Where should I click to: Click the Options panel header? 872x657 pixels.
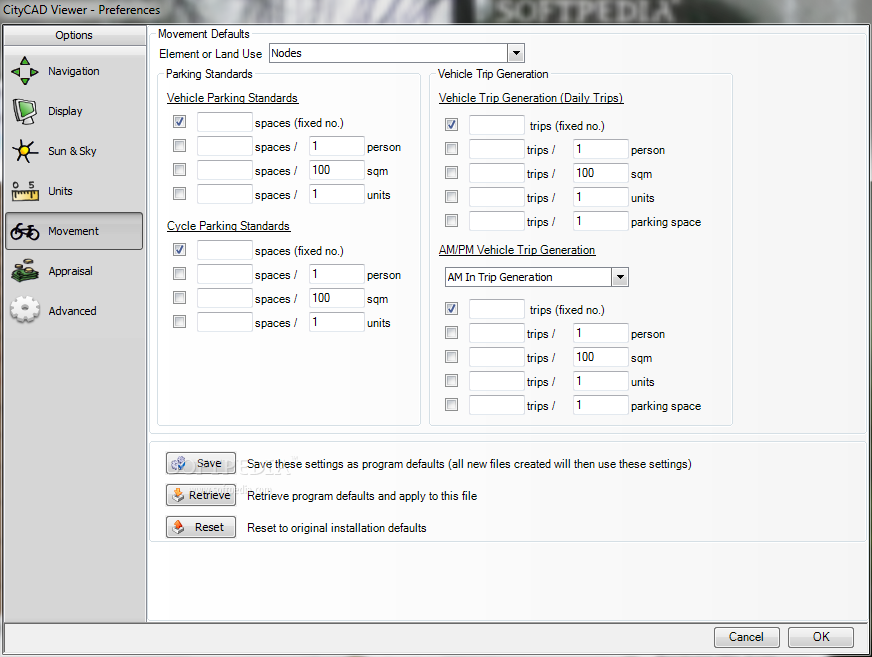tap(74, 35)
